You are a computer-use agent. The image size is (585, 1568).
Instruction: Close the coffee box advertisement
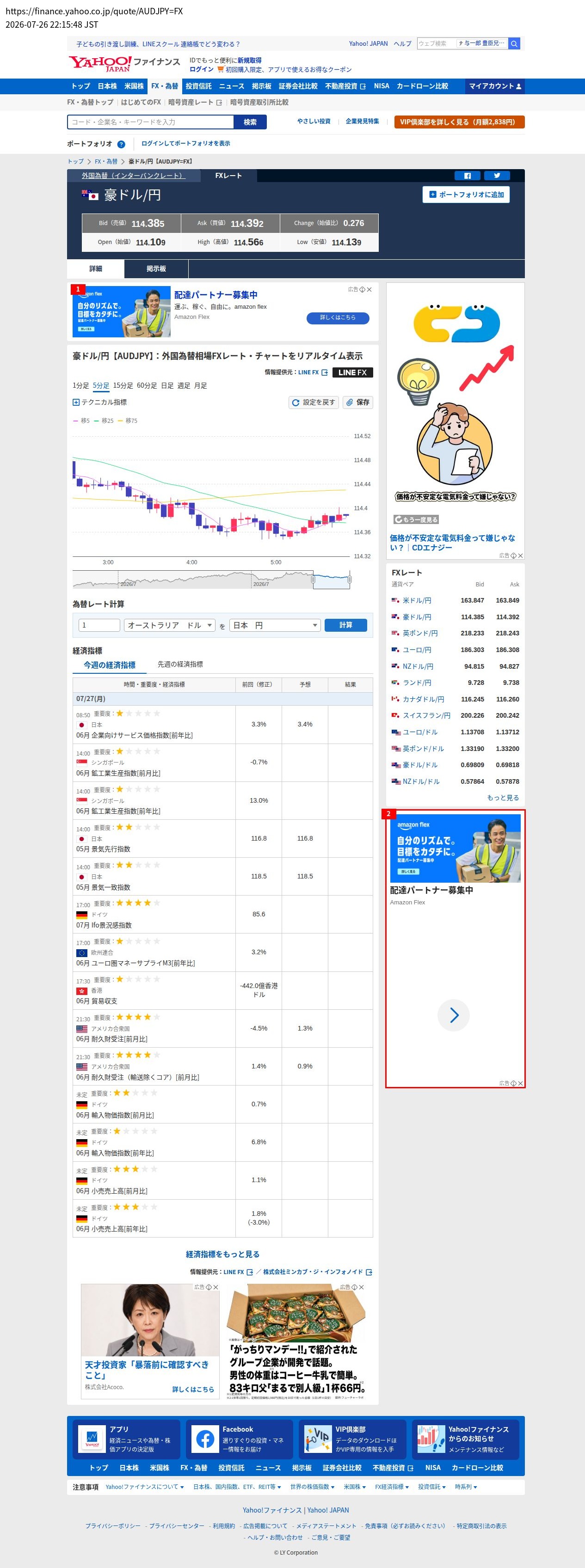361,1287
